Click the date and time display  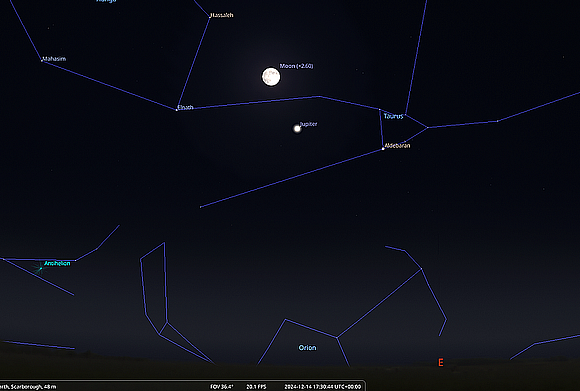(323, 387)
